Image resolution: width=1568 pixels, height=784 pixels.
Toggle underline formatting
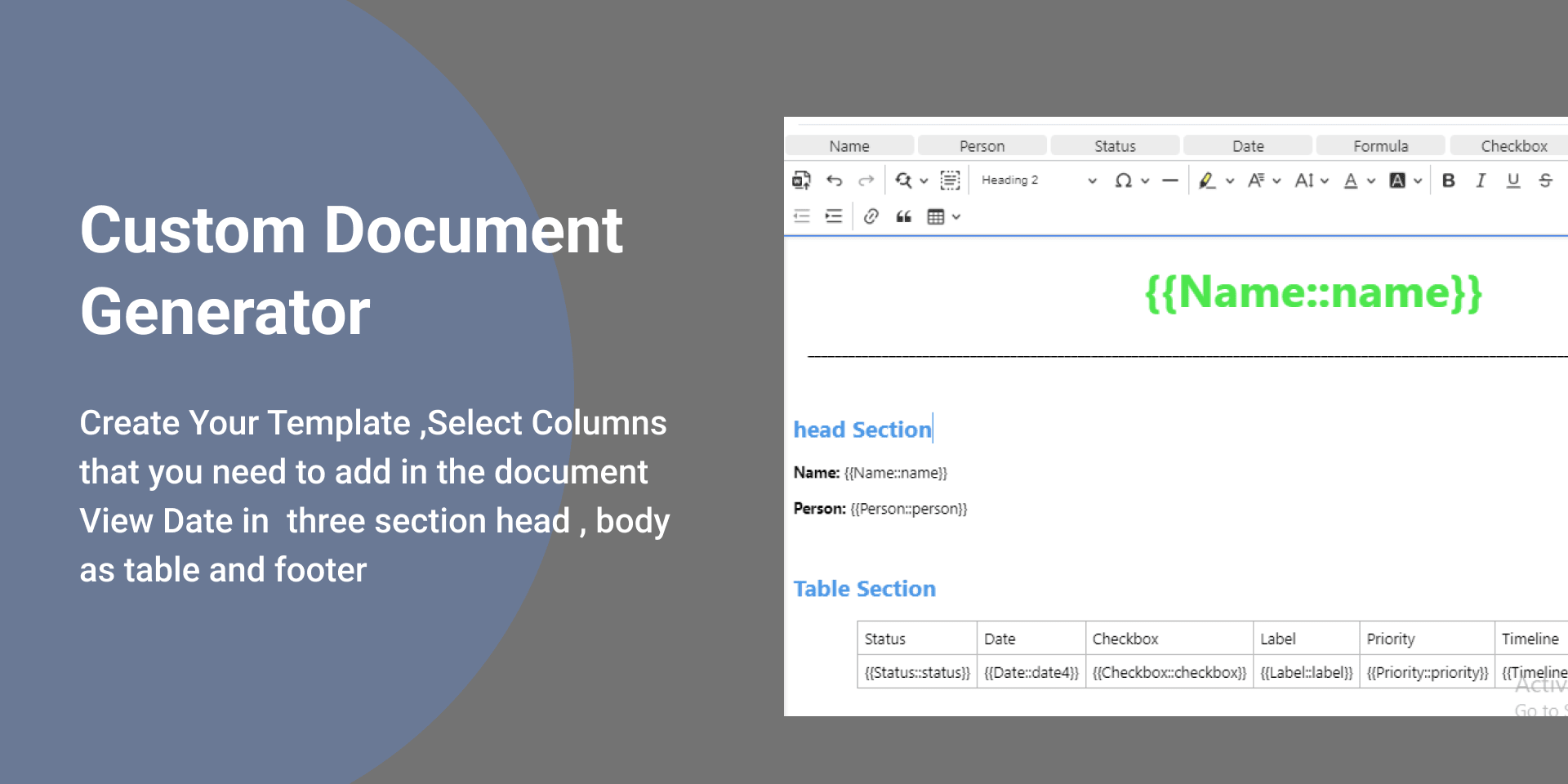coord(1513,180)
